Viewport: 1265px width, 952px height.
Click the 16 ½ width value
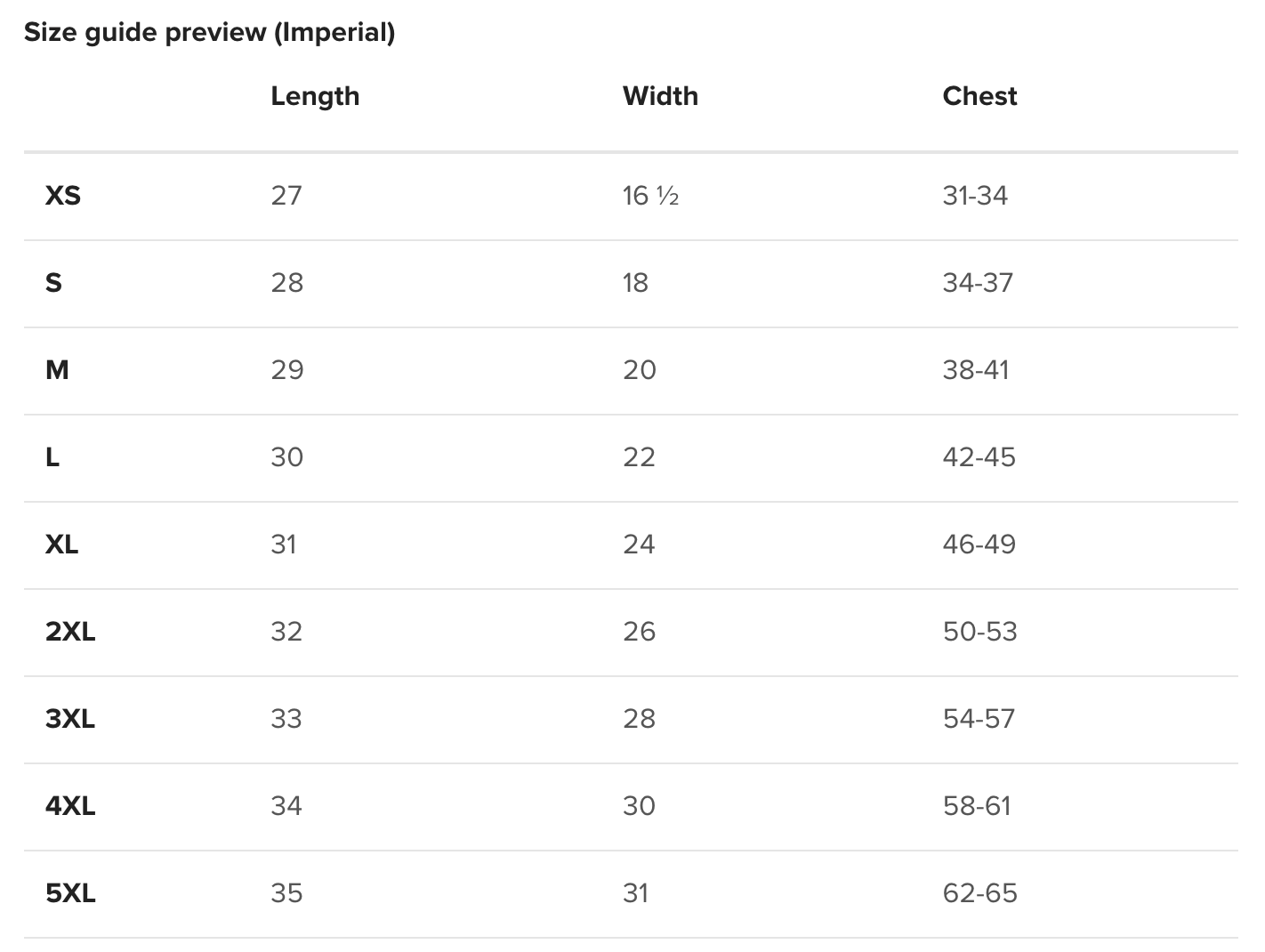650,196
